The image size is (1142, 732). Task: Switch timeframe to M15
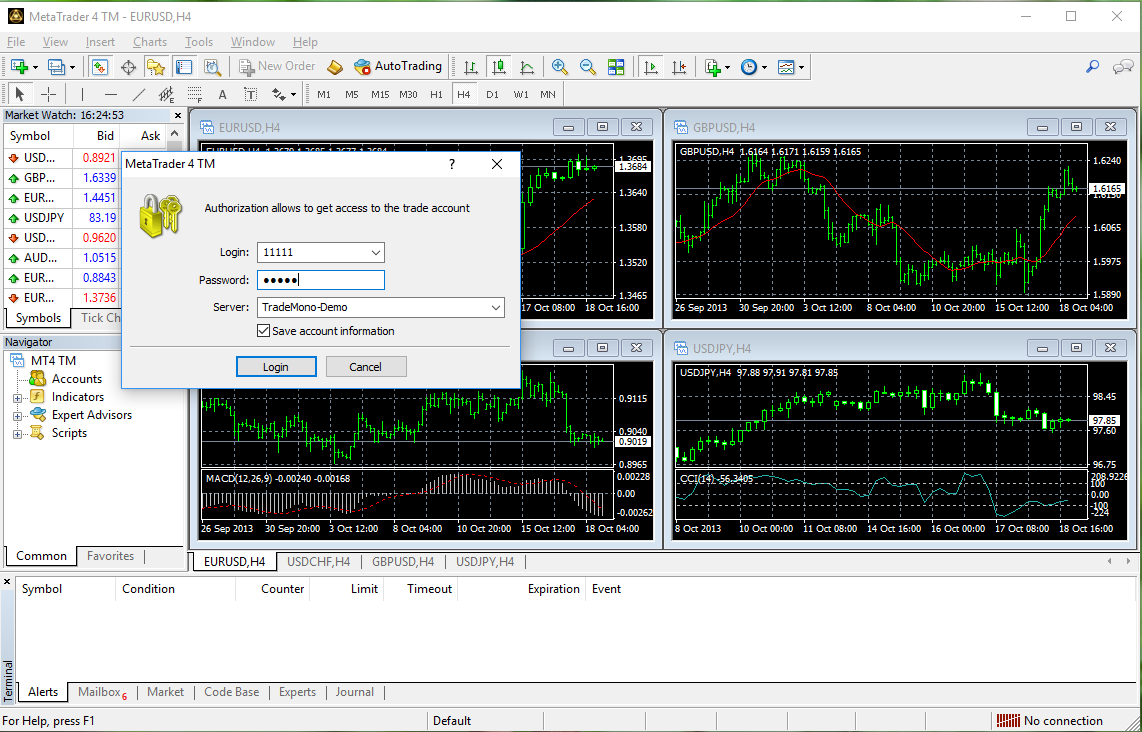pos(379,94)
